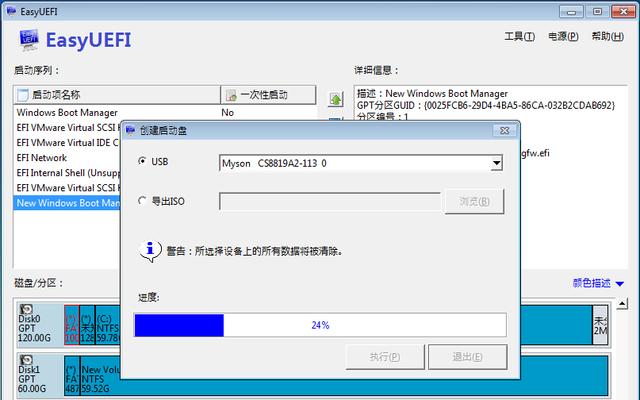Select the export ISO radio button
640x400 pixels.
142,201
